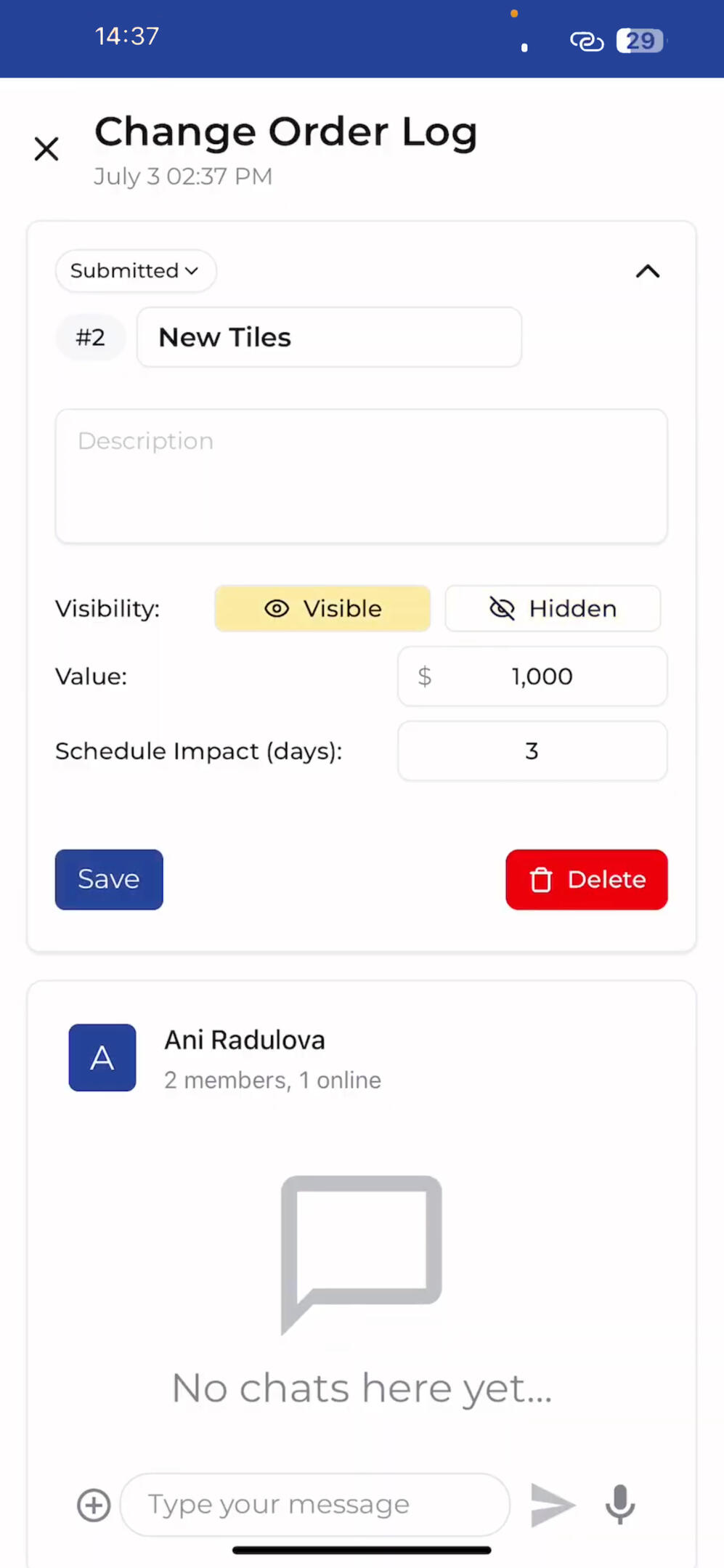Open the Submitted status dropdown
The height and width of the screenshot is (1568, 724).
click(135, 271)
